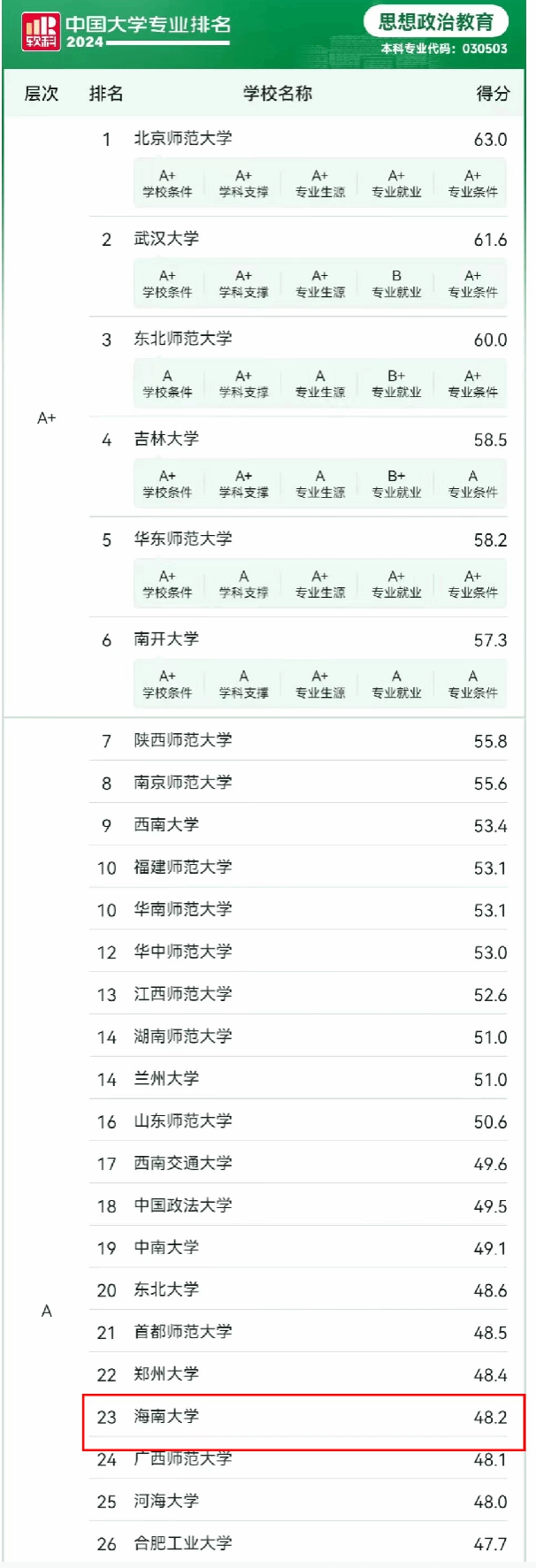Click the 层次 column header
Viewport: 536px width, 1568px height.
(42, 94)
